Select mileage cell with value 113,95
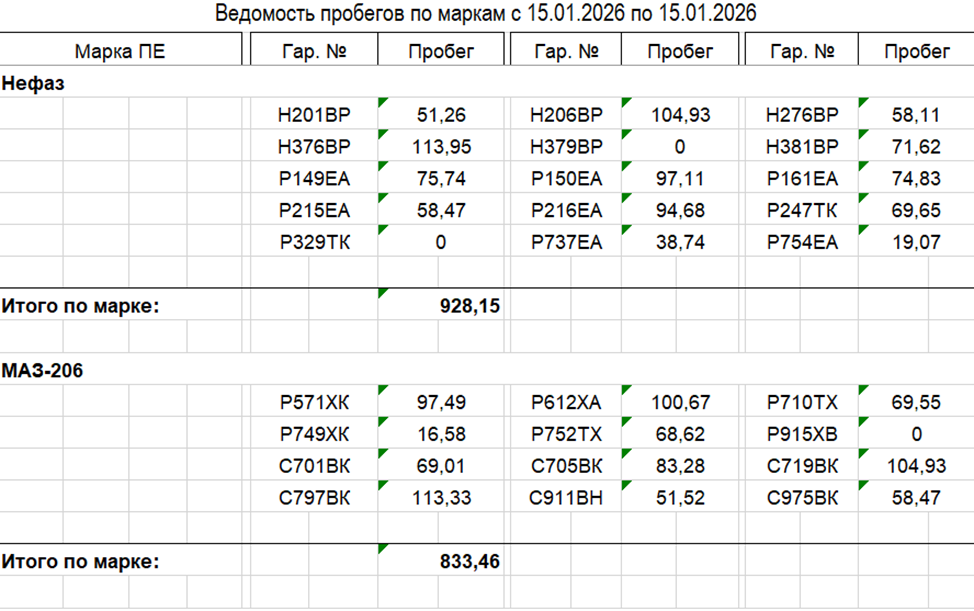The image size is (974, 611). click(x=442, y=148)
